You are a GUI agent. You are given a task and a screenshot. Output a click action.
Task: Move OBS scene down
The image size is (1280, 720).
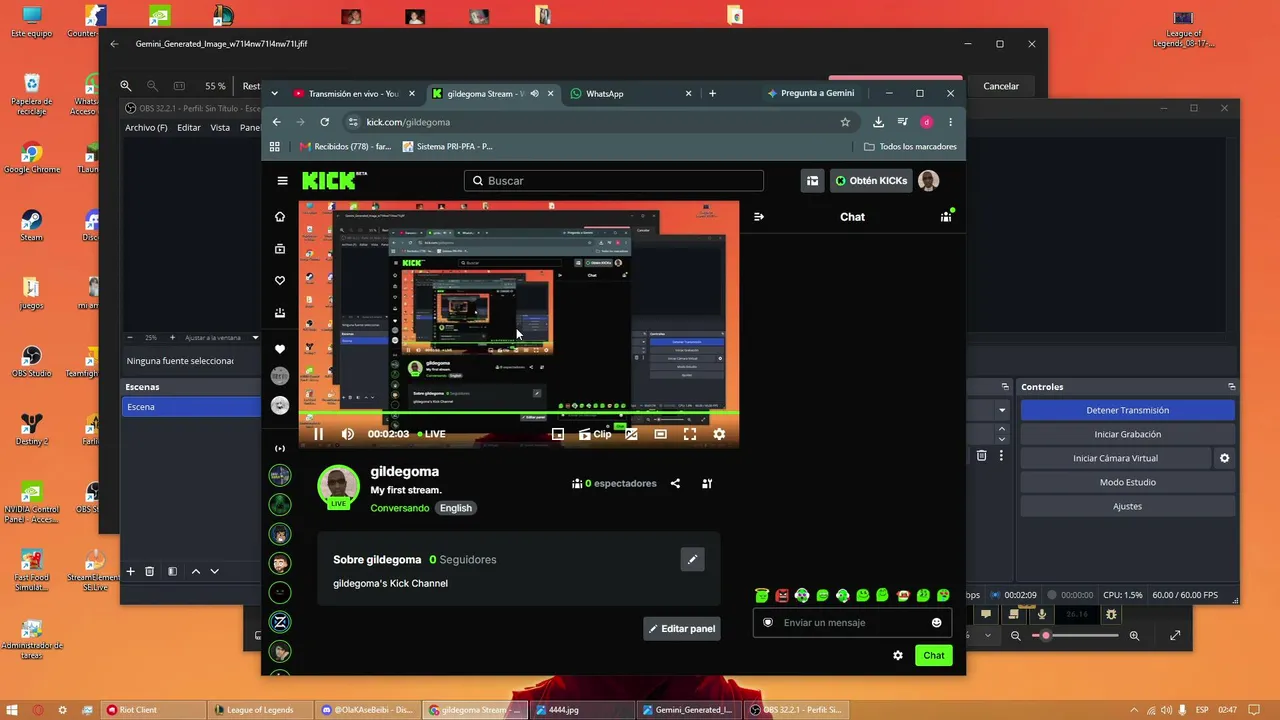(x=214, y=571)
